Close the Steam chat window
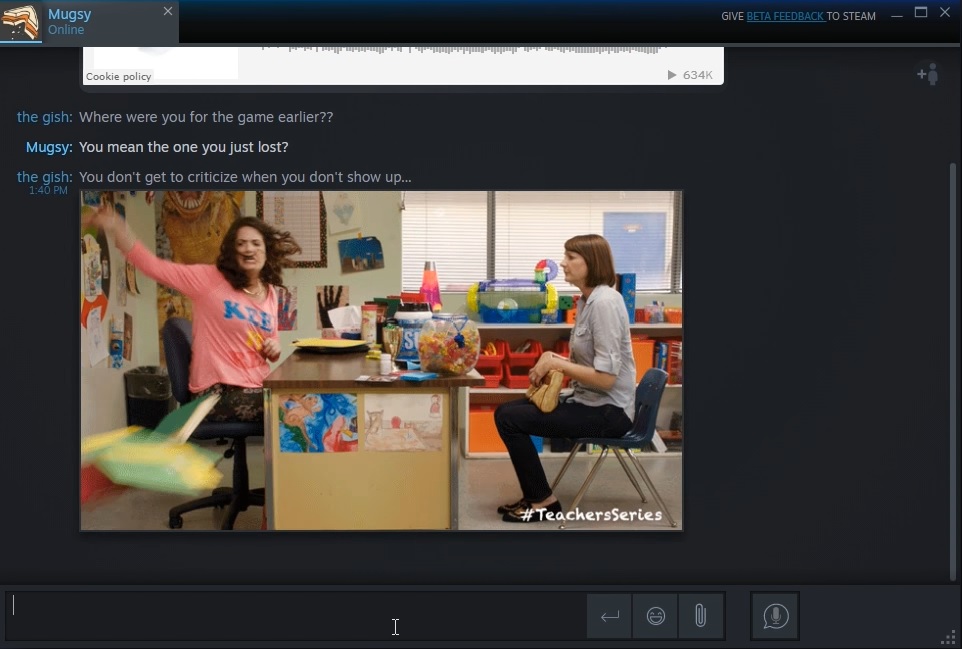This screenshot has width=962, height=649. point(945,12)
